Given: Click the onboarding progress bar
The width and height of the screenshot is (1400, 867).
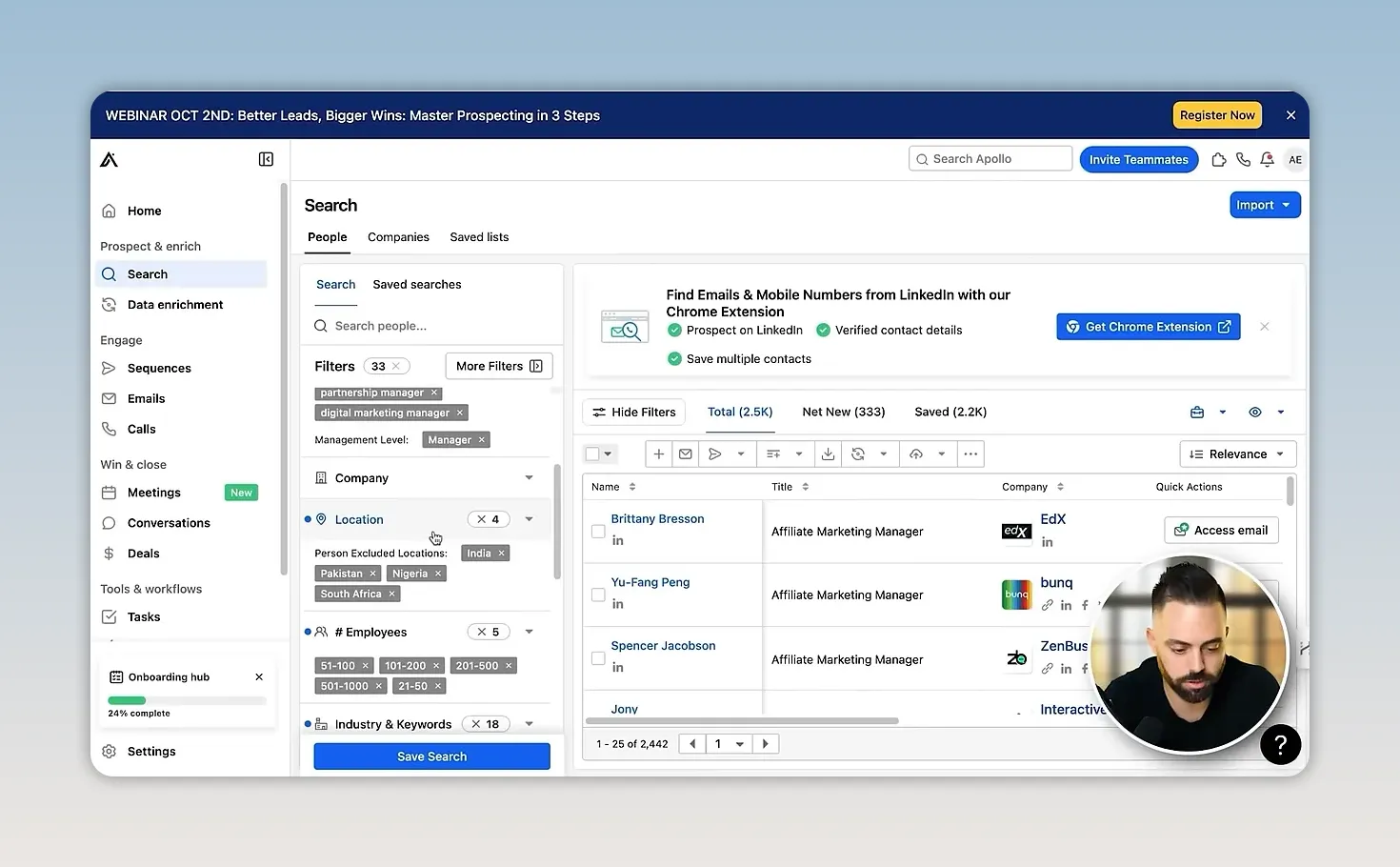Looking at the screenshot, I should [x=187, y=701].
